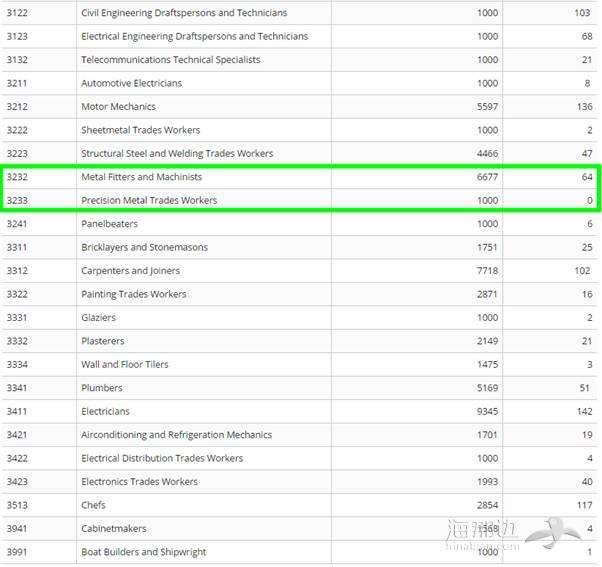Select "Plasterers" row text
Image resolution: width=602 pixels, height=567 pixels.
point(103,341)
